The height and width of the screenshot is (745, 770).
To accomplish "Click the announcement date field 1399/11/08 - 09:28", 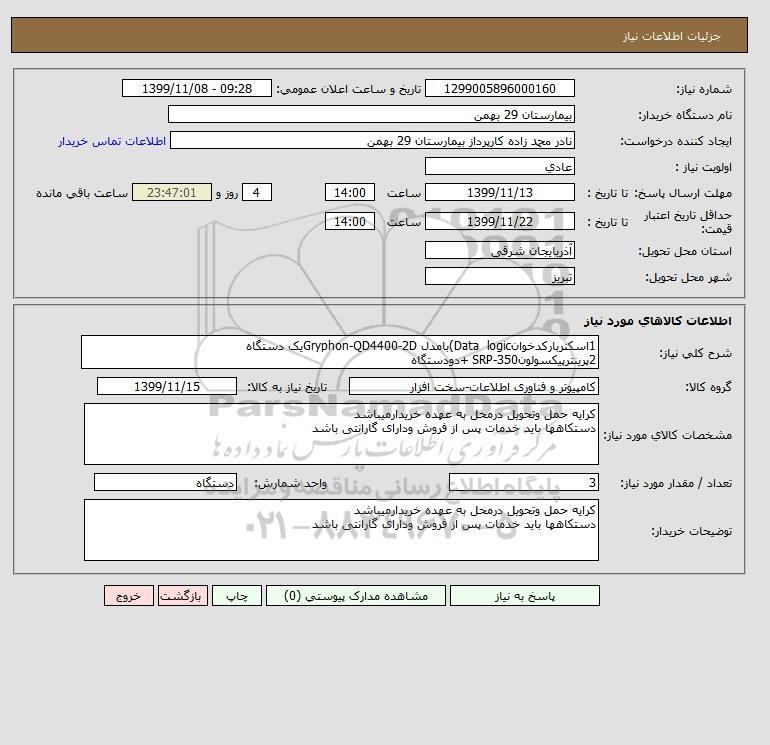I will coord(197,88).
